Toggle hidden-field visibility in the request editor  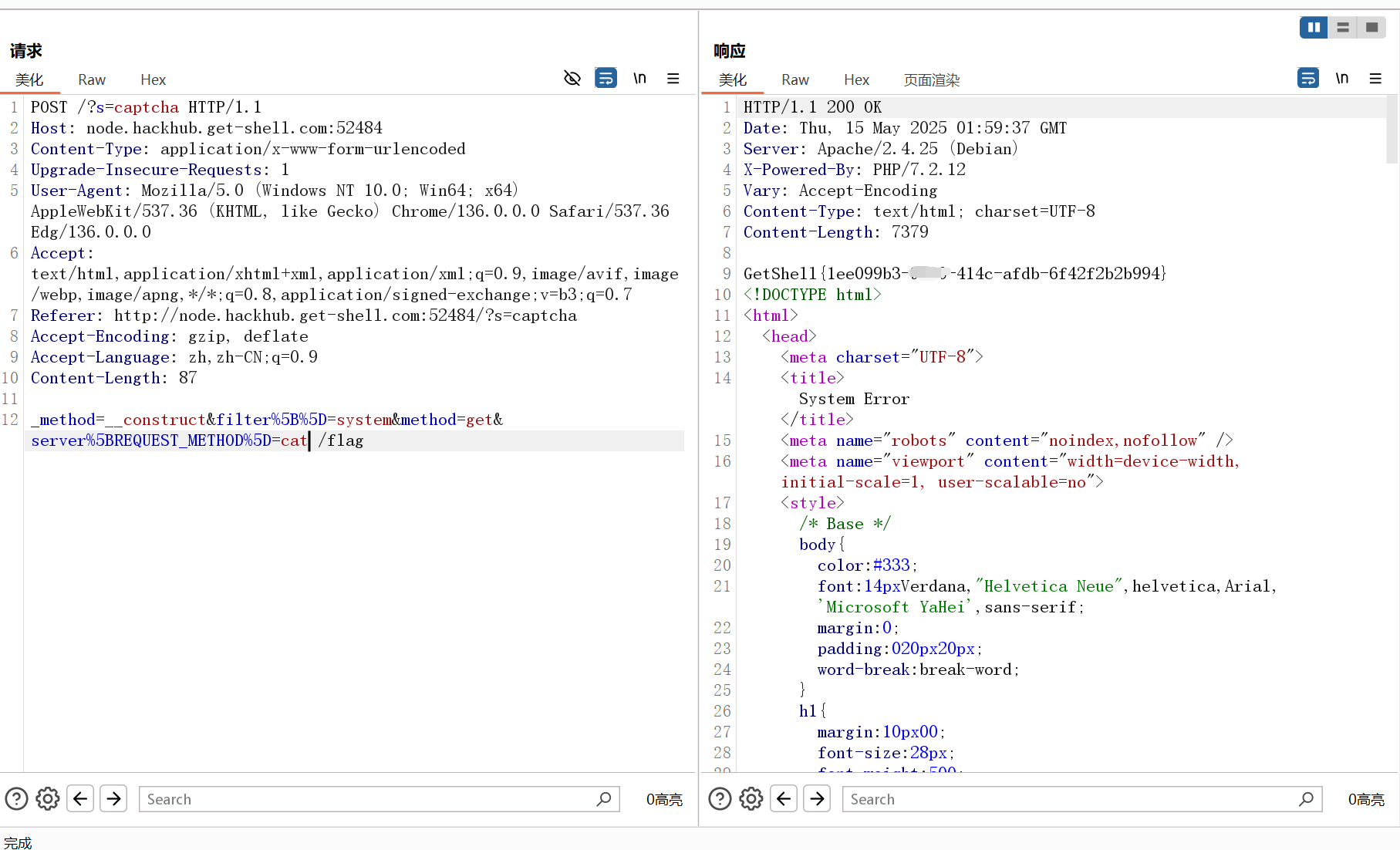pos(572,78)
